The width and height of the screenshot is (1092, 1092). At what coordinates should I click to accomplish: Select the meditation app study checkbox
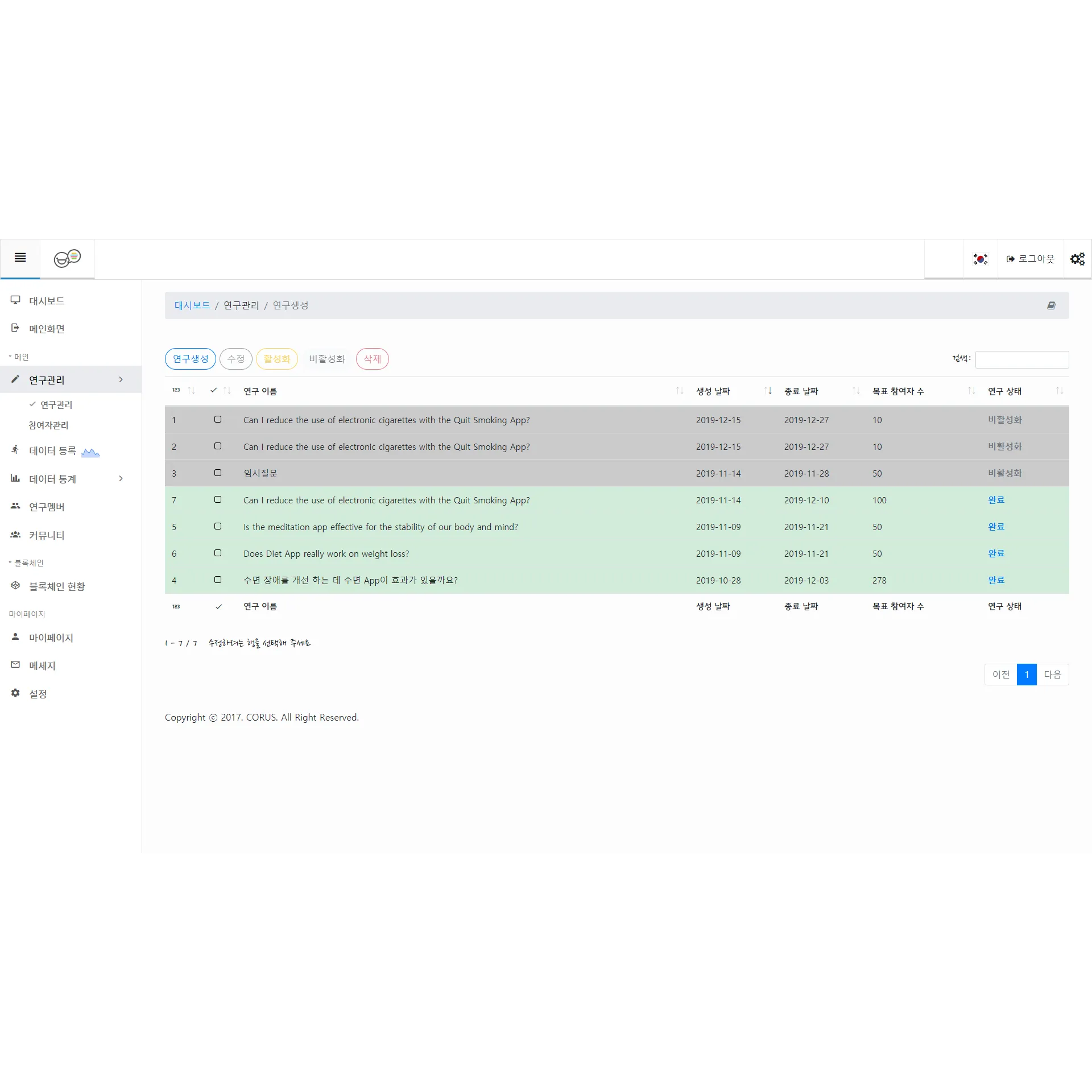218,527
